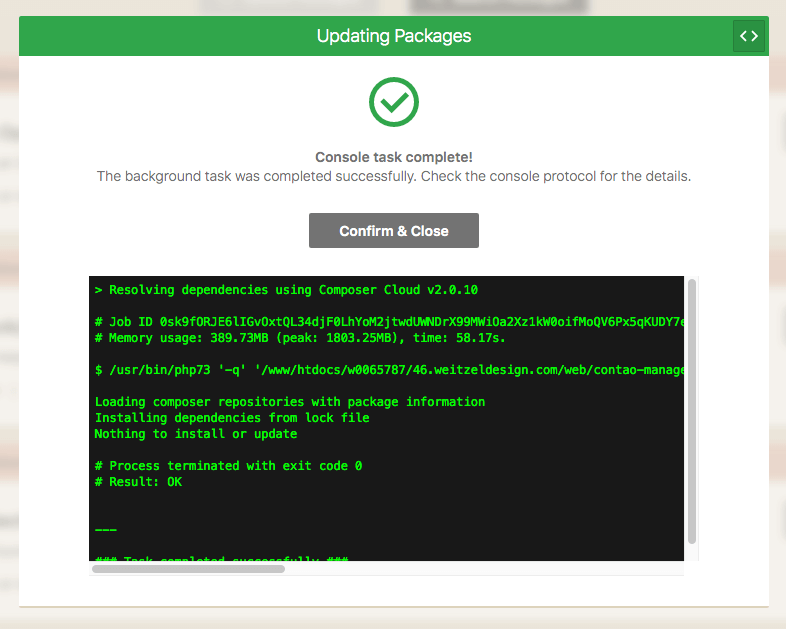Click the /usr/bin/php73 command line

click(x=390, y=370)
